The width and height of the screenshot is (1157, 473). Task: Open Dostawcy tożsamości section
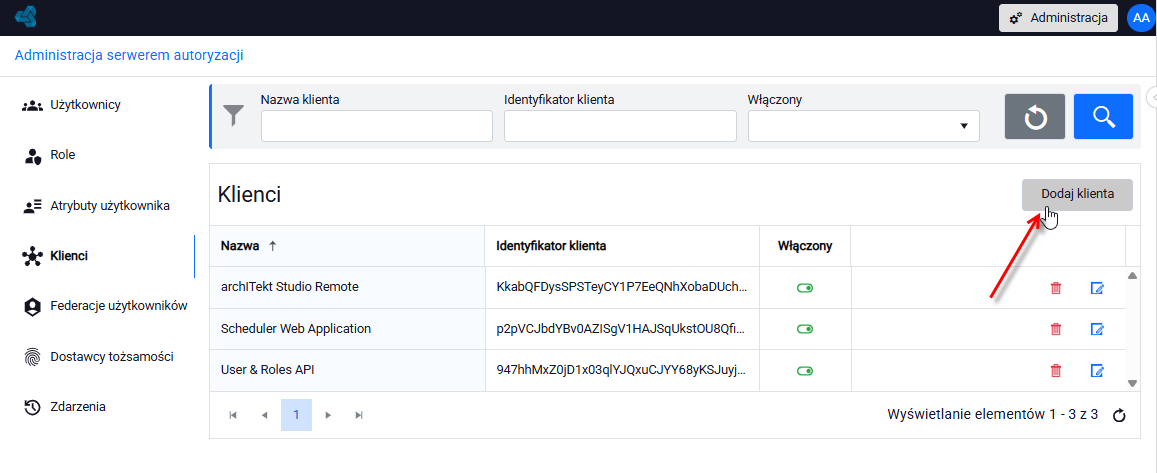click(97, 356)
